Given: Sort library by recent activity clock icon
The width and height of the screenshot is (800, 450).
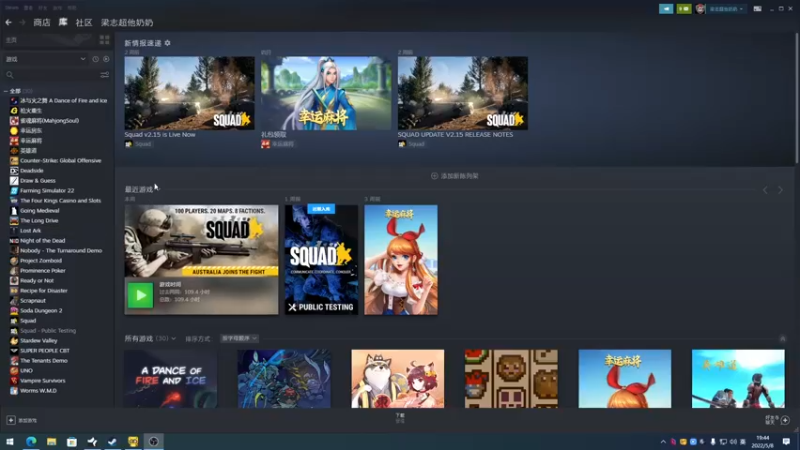Looking at the screenshot, I should point(95,59).
